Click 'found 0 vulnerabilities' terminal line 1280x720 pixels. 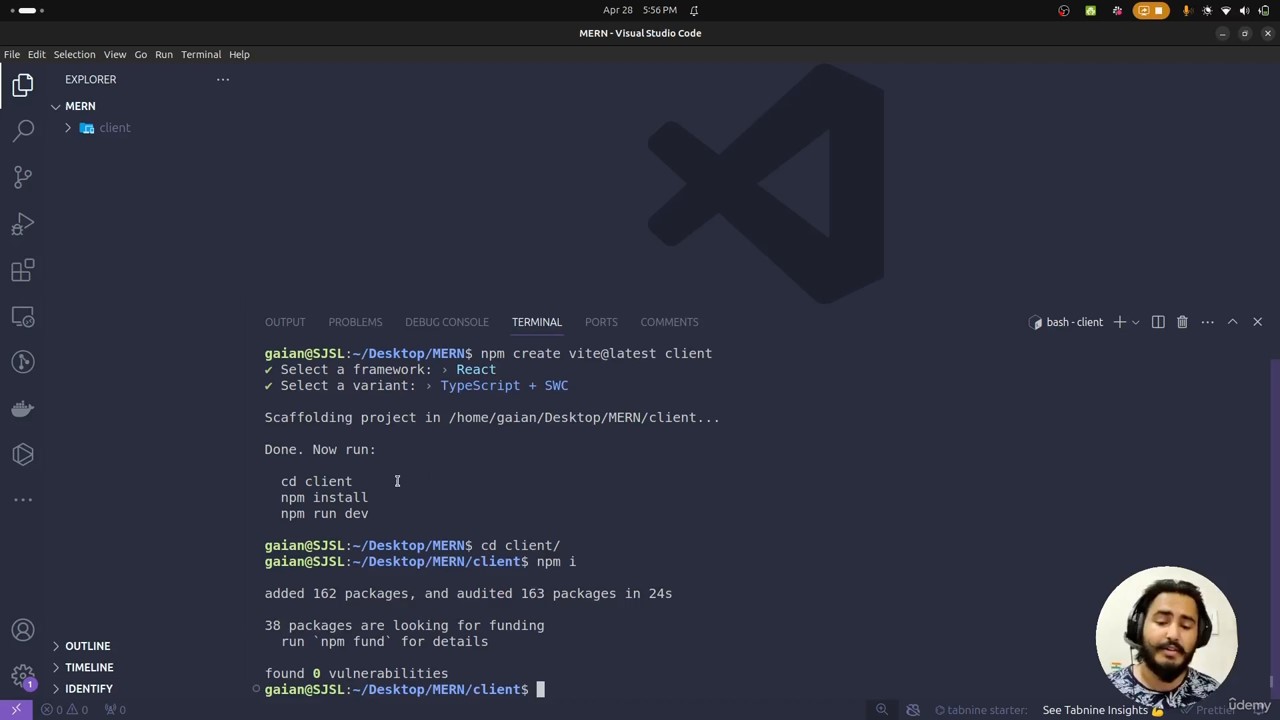356,673
